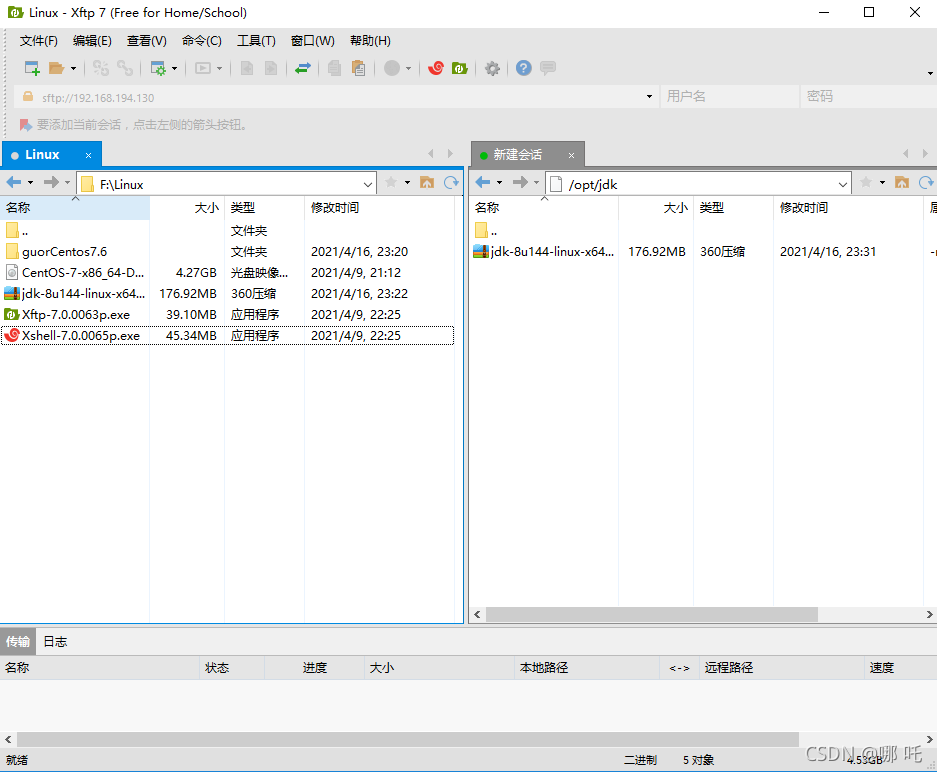Open the 日志 log tab
937x772 pixels.
[x=55, y=641]
